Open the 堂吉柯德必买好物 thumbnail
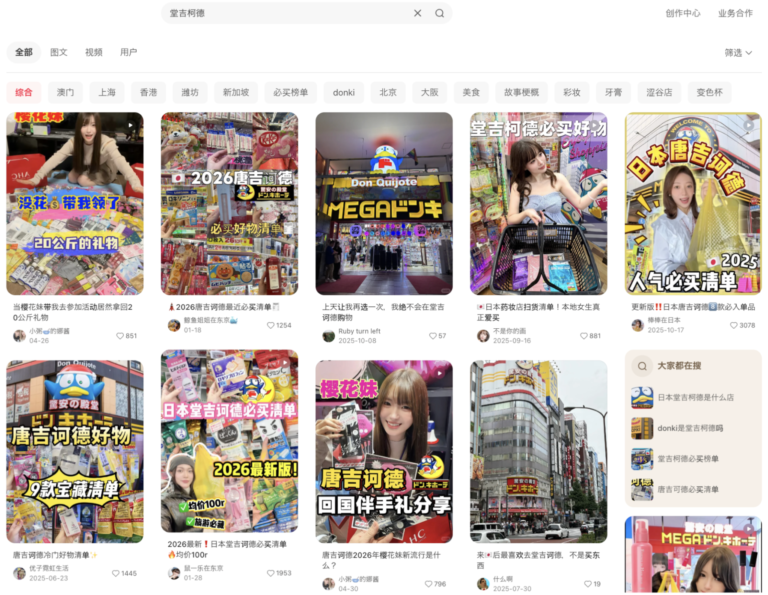The width and height of the screenshot is (768, 595). click(x=539, y=204)
